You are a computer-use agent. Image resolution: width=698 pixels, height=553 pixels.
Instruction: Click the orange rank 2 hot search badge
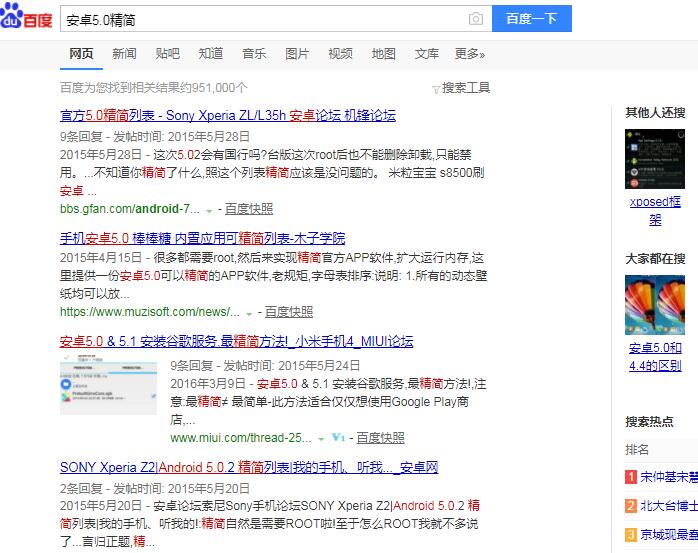(631, 506)
